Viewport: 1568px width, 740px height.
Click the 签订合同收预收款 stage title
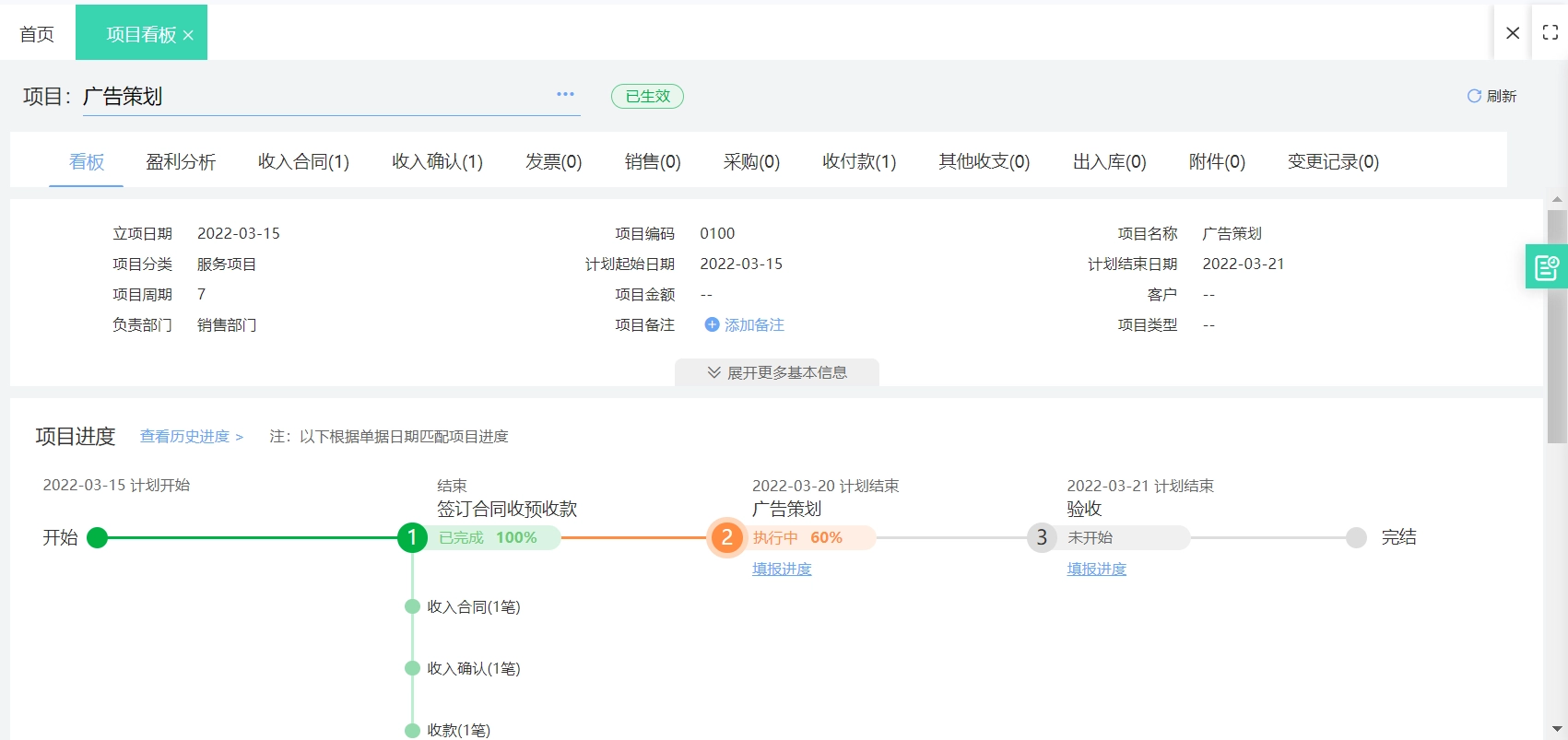coord(507,509)
